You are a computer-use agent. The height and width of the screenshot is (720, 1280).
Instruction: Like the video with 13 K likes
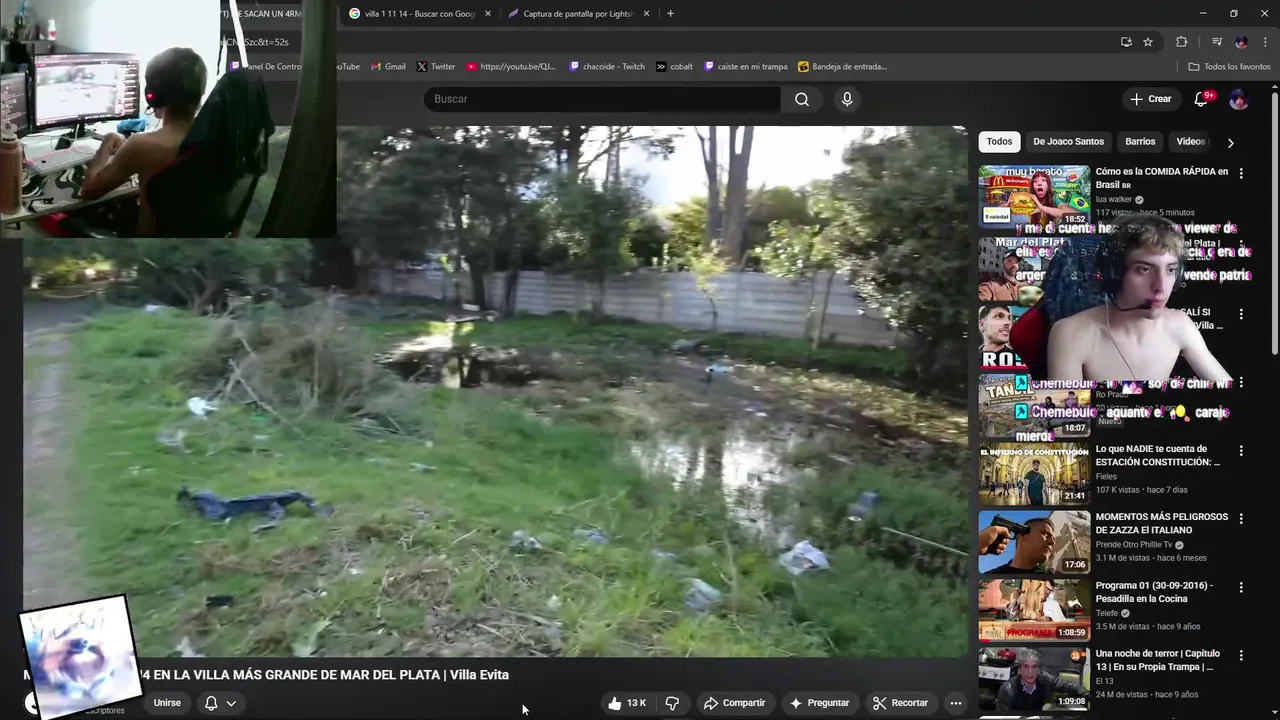[x=627, y=703]
